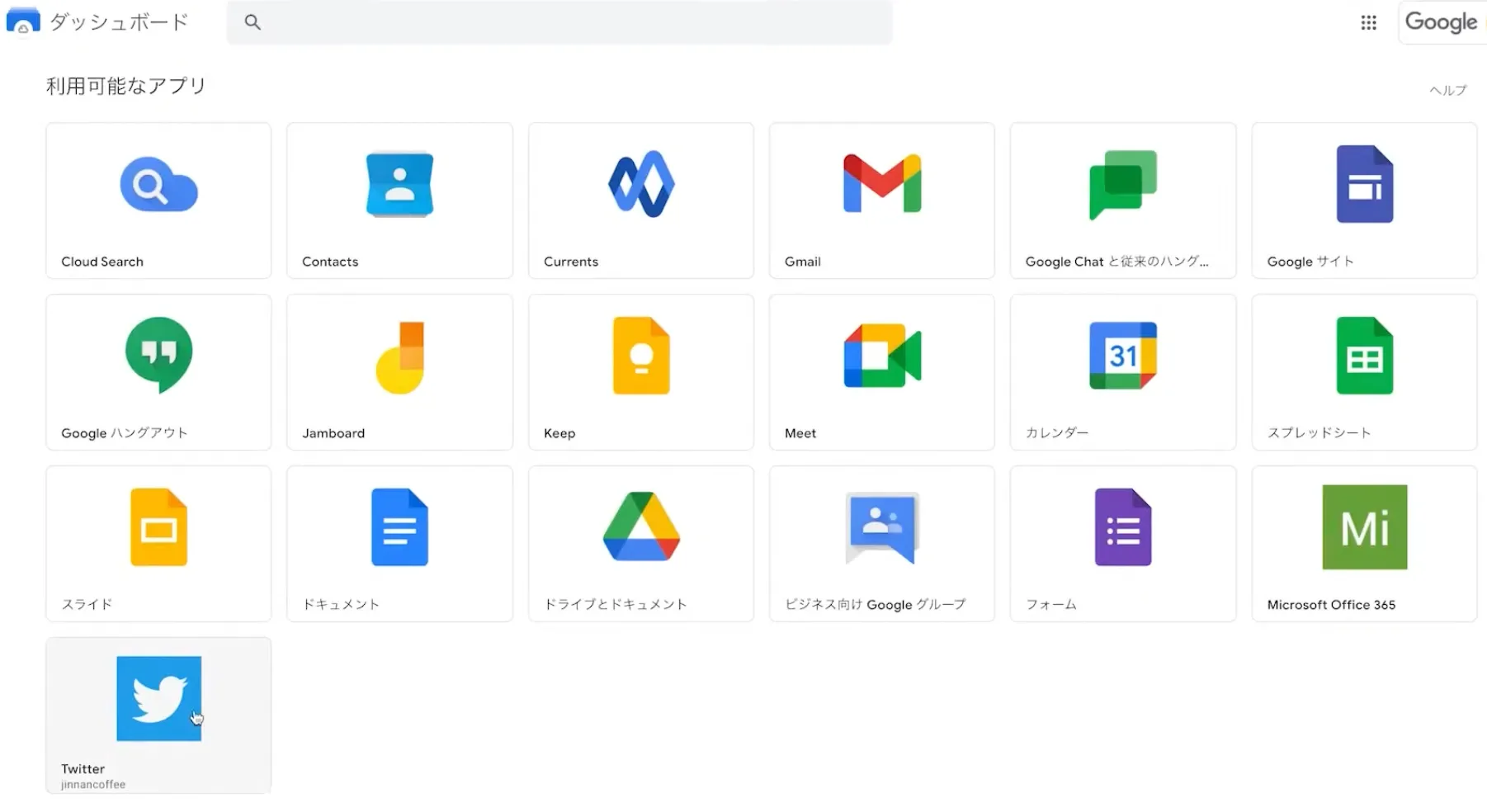Open the Keep lightbulb icon
Viewport: 1487px width, 812px height.
pos(641,356)
